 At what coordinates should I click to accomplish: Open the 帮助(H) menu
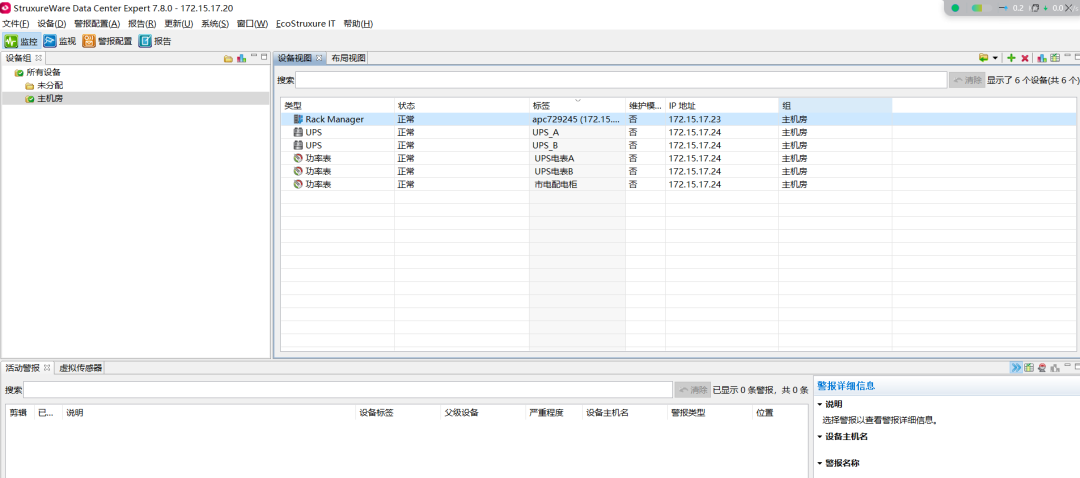point(358,23)
